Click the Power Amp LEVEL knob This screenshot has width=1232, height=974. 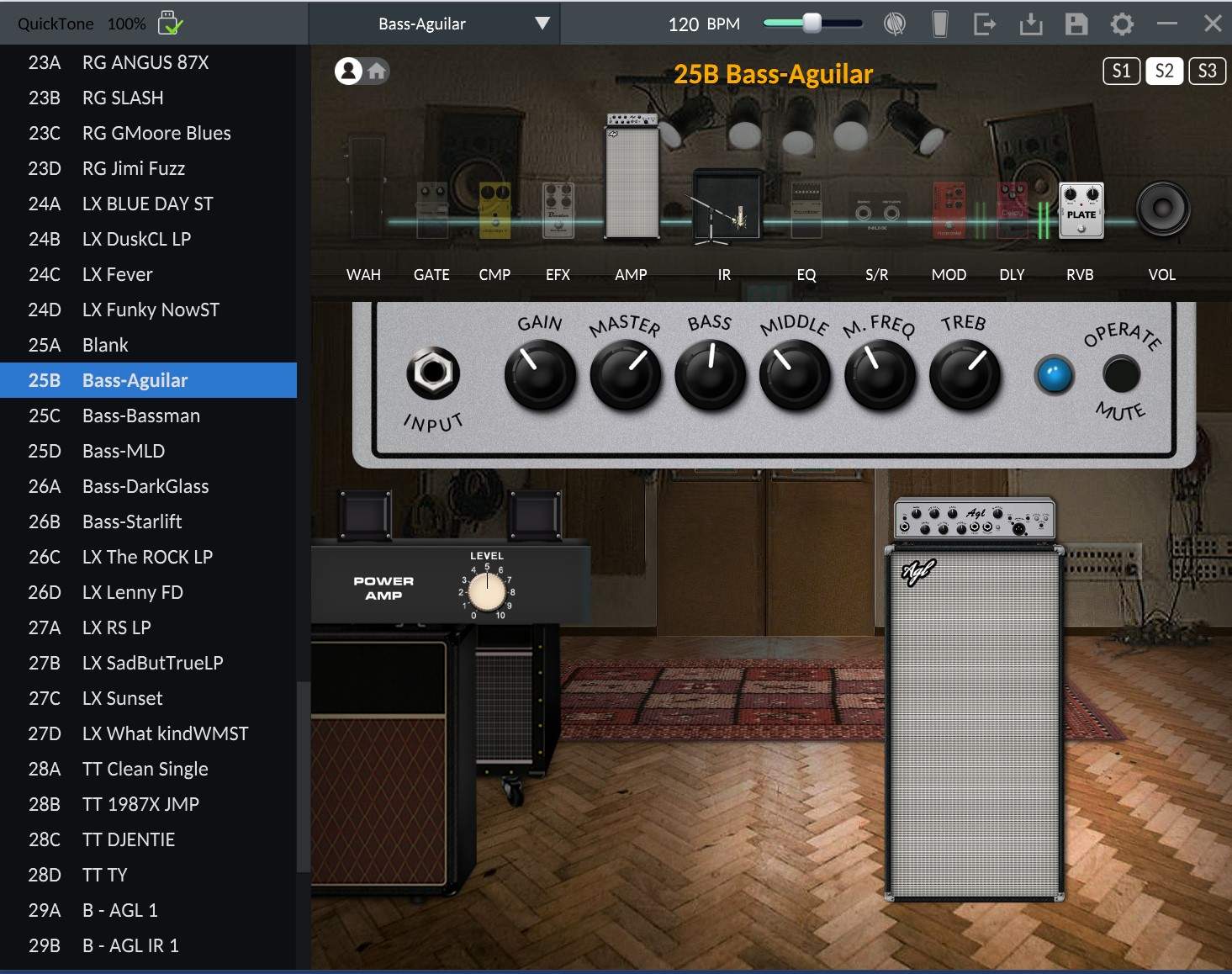[x=487, y=592]
